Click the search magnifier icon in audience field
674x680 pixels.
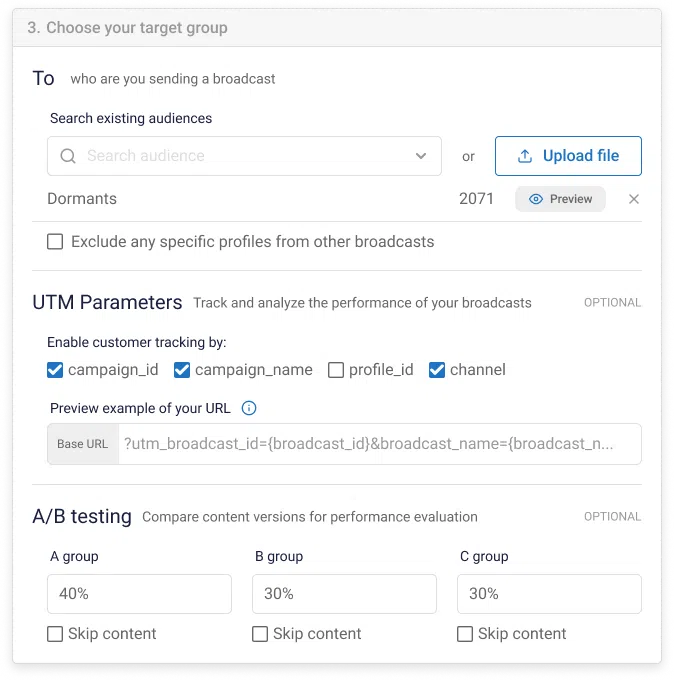pyautogui.click(x=68, y=156)
